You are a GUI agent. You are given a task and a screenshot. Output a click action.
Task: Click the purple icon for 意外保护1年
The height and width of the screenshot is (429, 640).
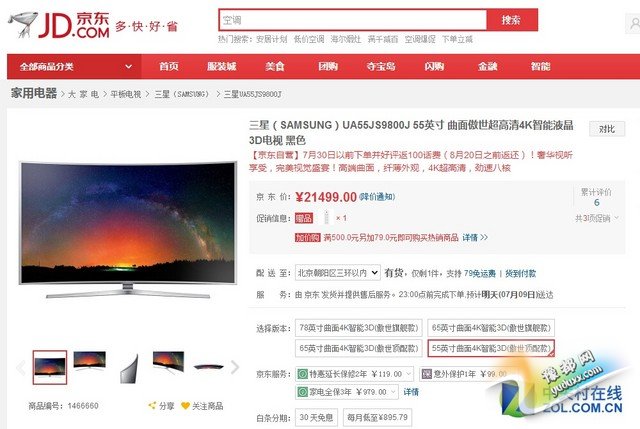427,373
